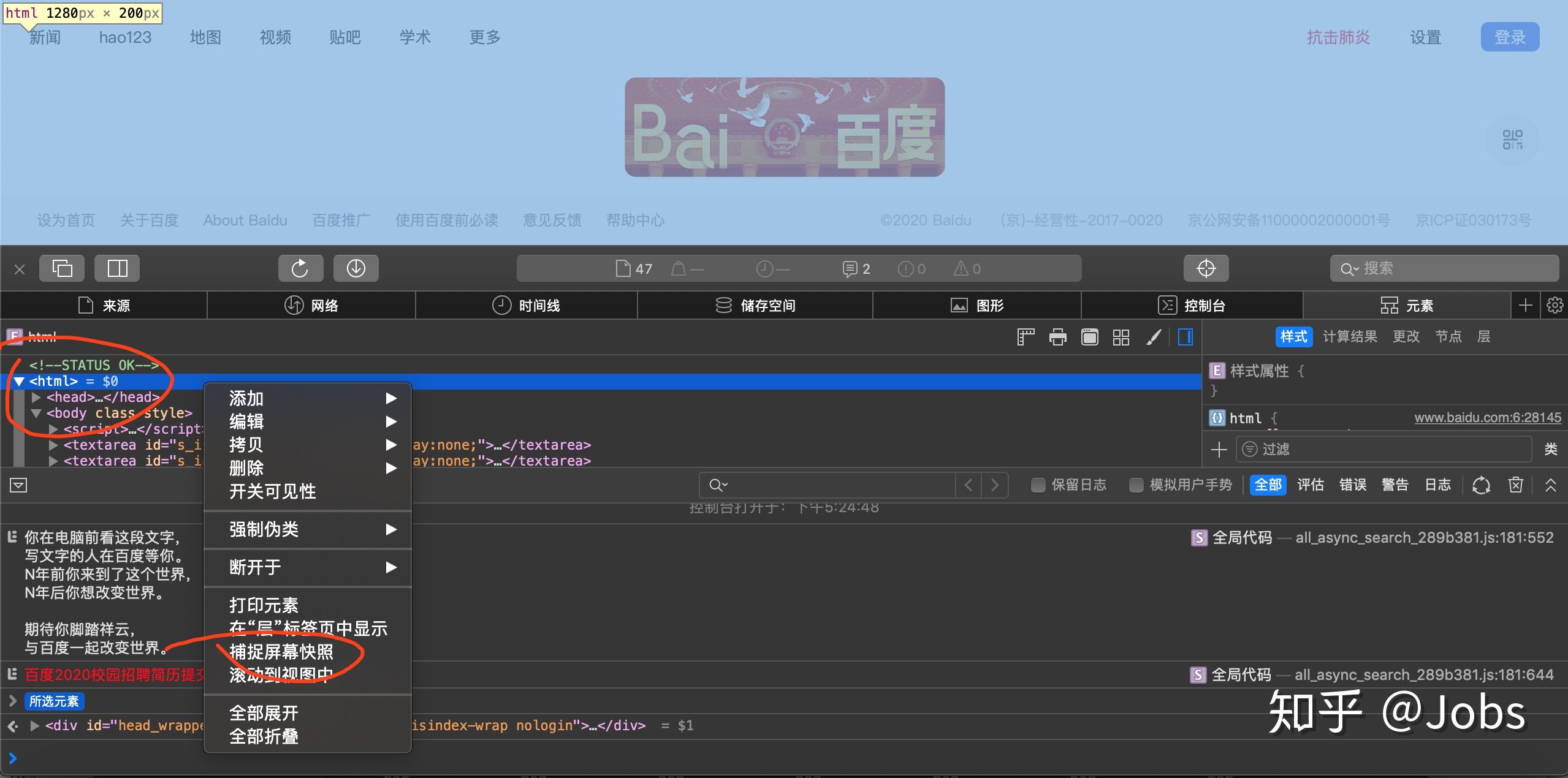
Task: Add a new style rule with plus
Action: click(x=1219, y=450)
